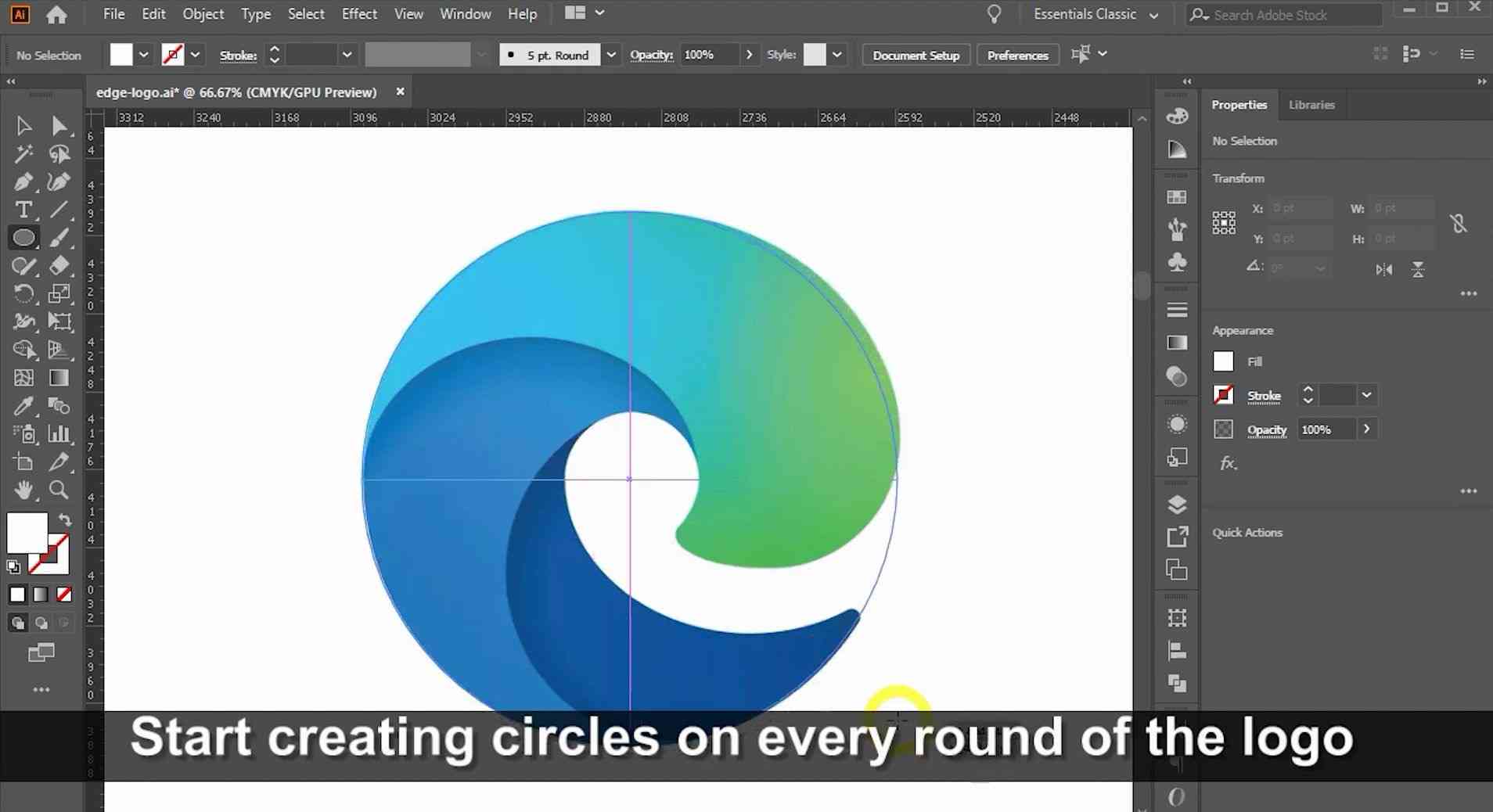Select the Curvature tool
The image size is (1493, 812).
coord(59,182)
